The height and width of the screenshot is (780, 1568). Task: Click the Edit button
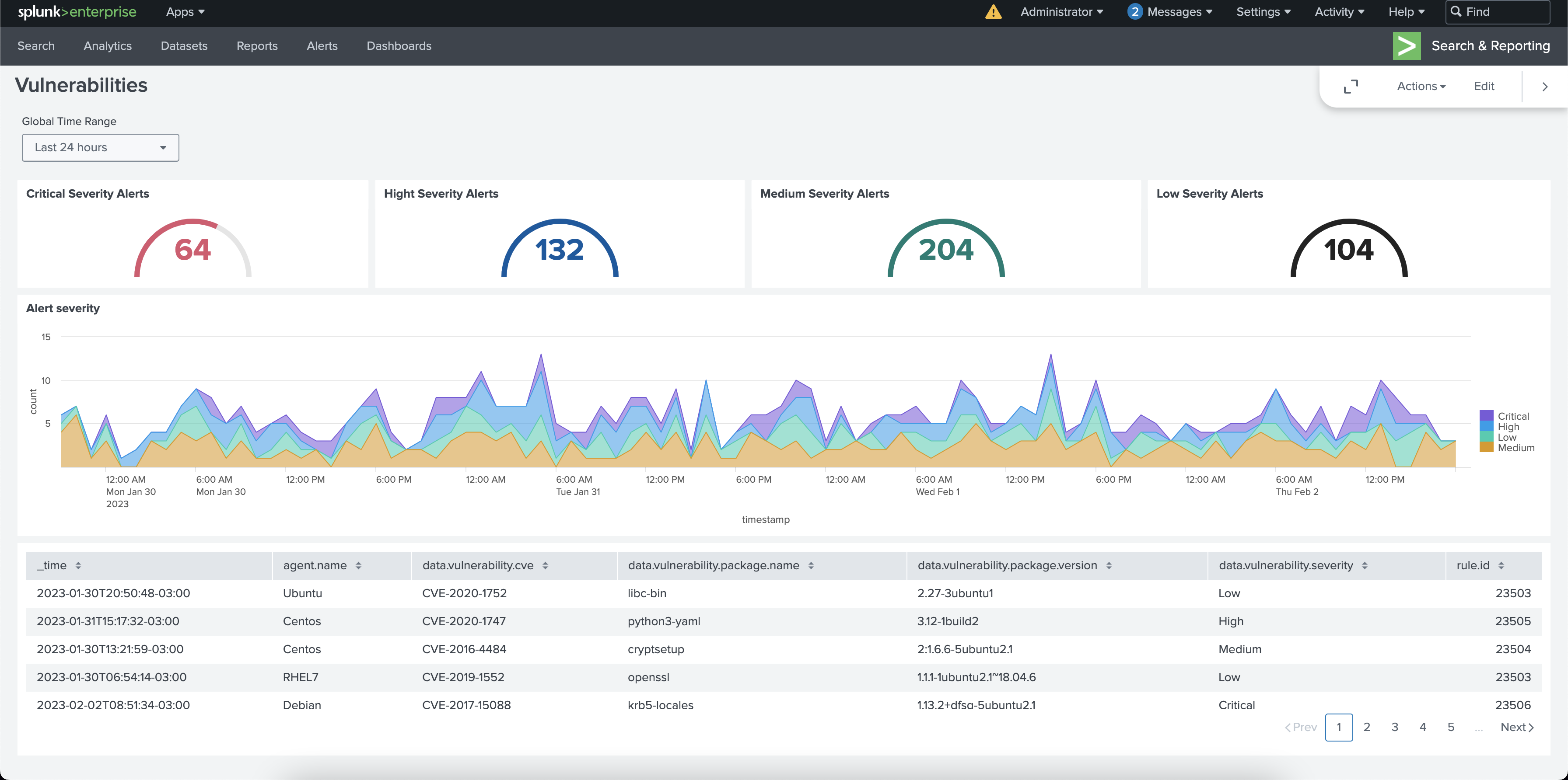tap(1484, 86)
